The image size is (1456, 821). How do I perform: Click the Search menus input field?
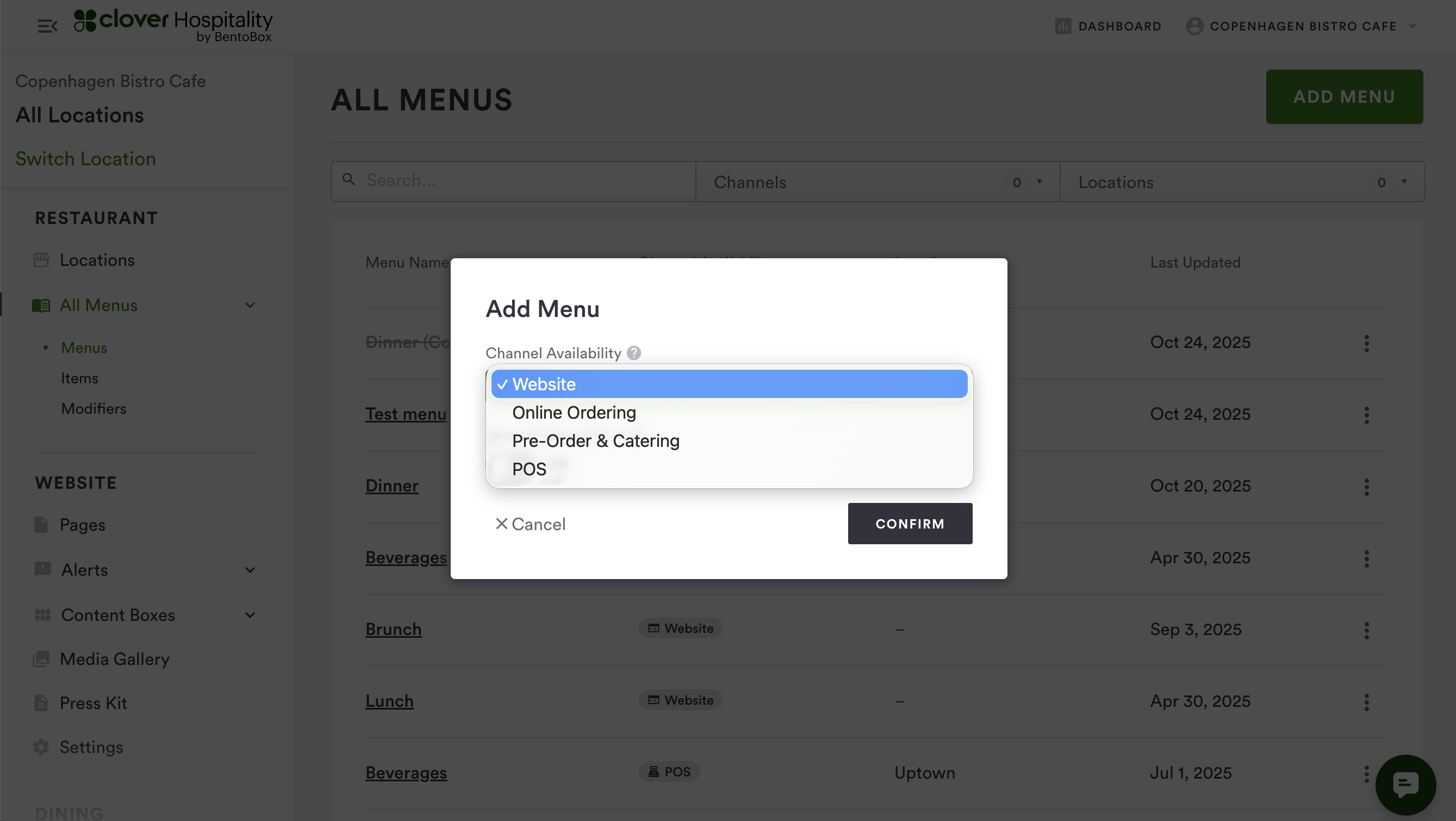click(x=526, y=181)
